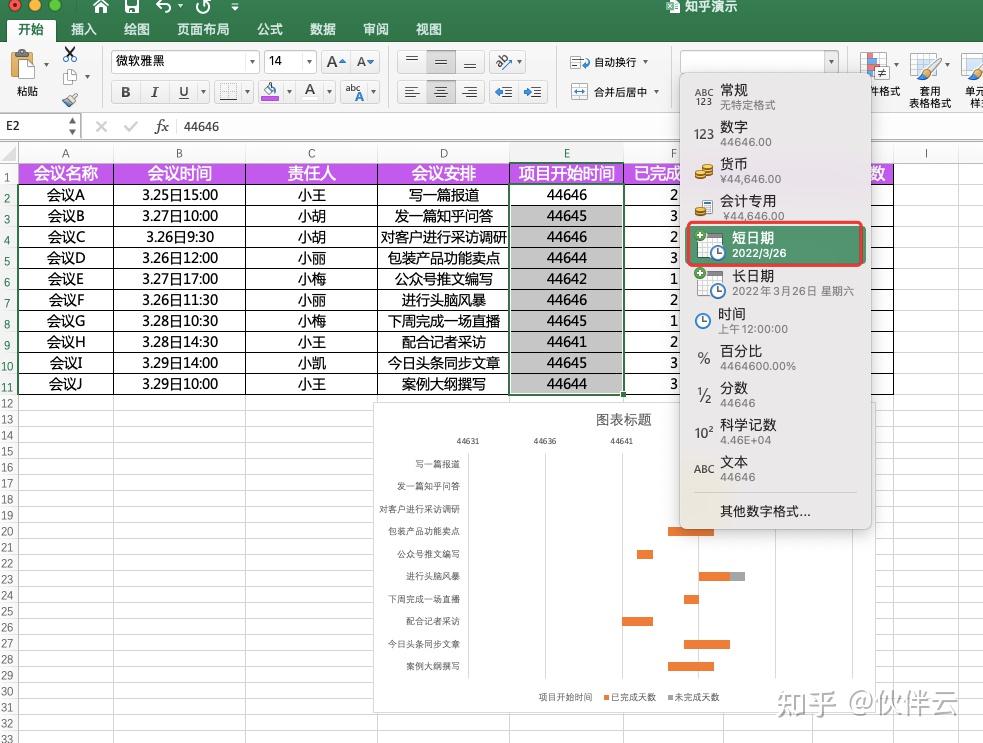The height and width of the screenshot is (743, 983).
Task: Increase the indent
Action: click(532, 92)
